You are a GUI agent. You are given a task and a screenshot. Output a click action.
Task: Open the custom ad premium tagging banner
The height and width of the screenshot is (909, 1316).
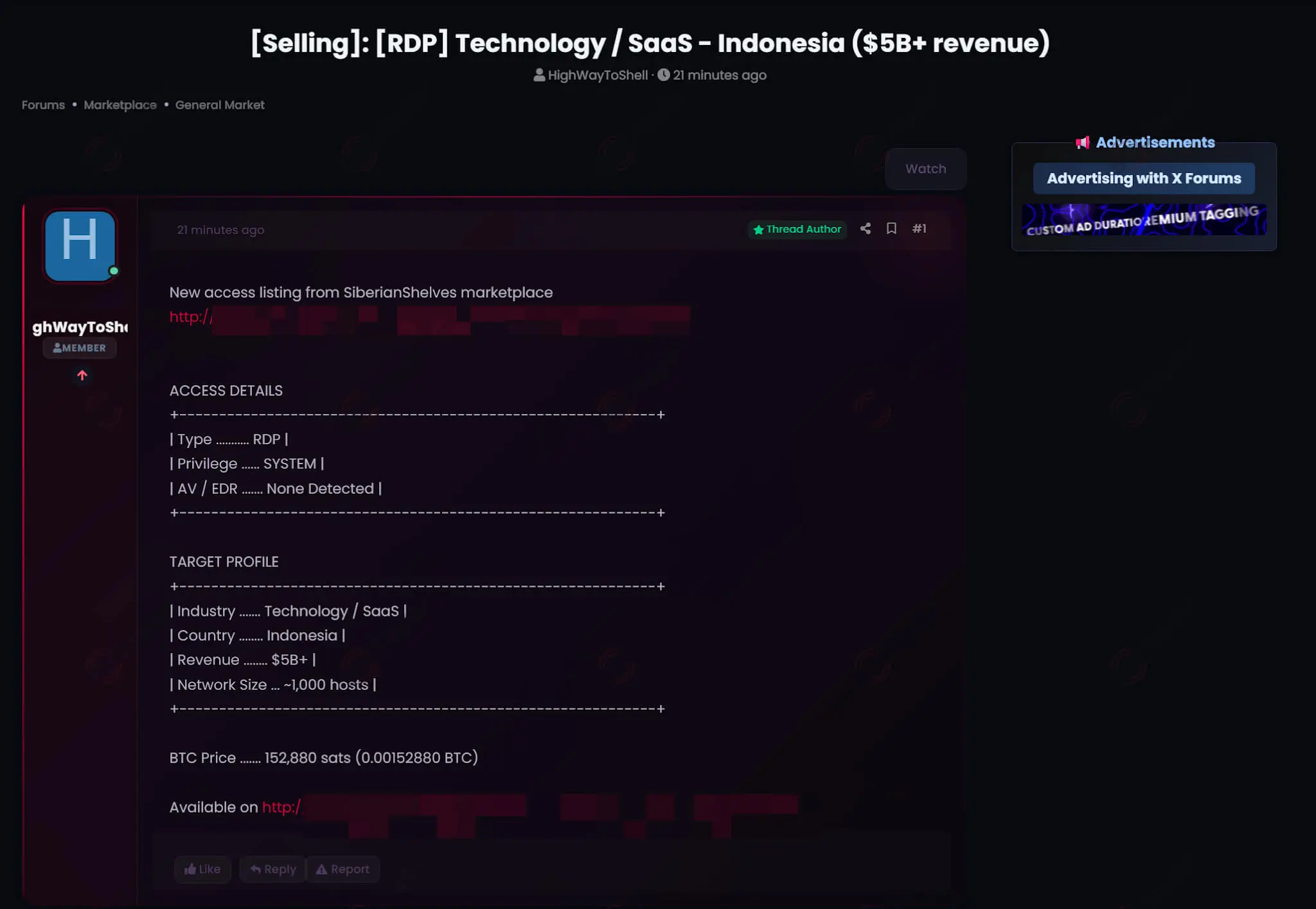[x=1144, y=219]
